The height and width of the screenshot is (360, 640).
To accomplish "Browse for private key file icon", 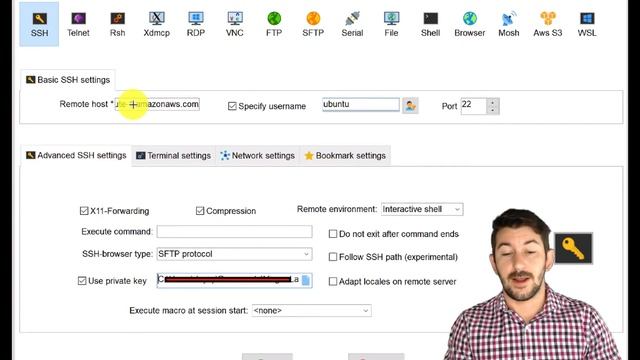I will [306, 280].
